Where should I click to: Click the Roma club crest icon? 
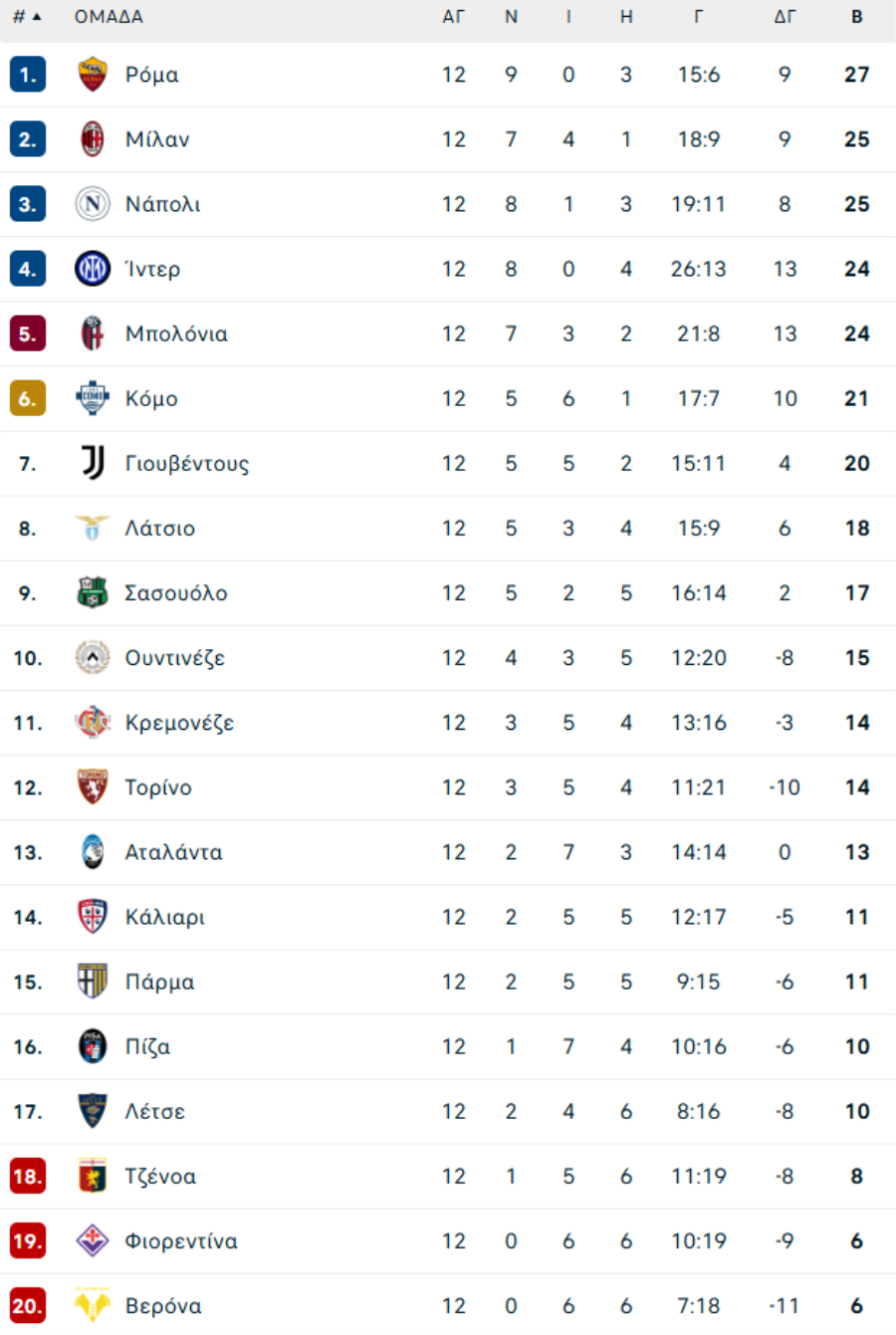click(93, 75)
